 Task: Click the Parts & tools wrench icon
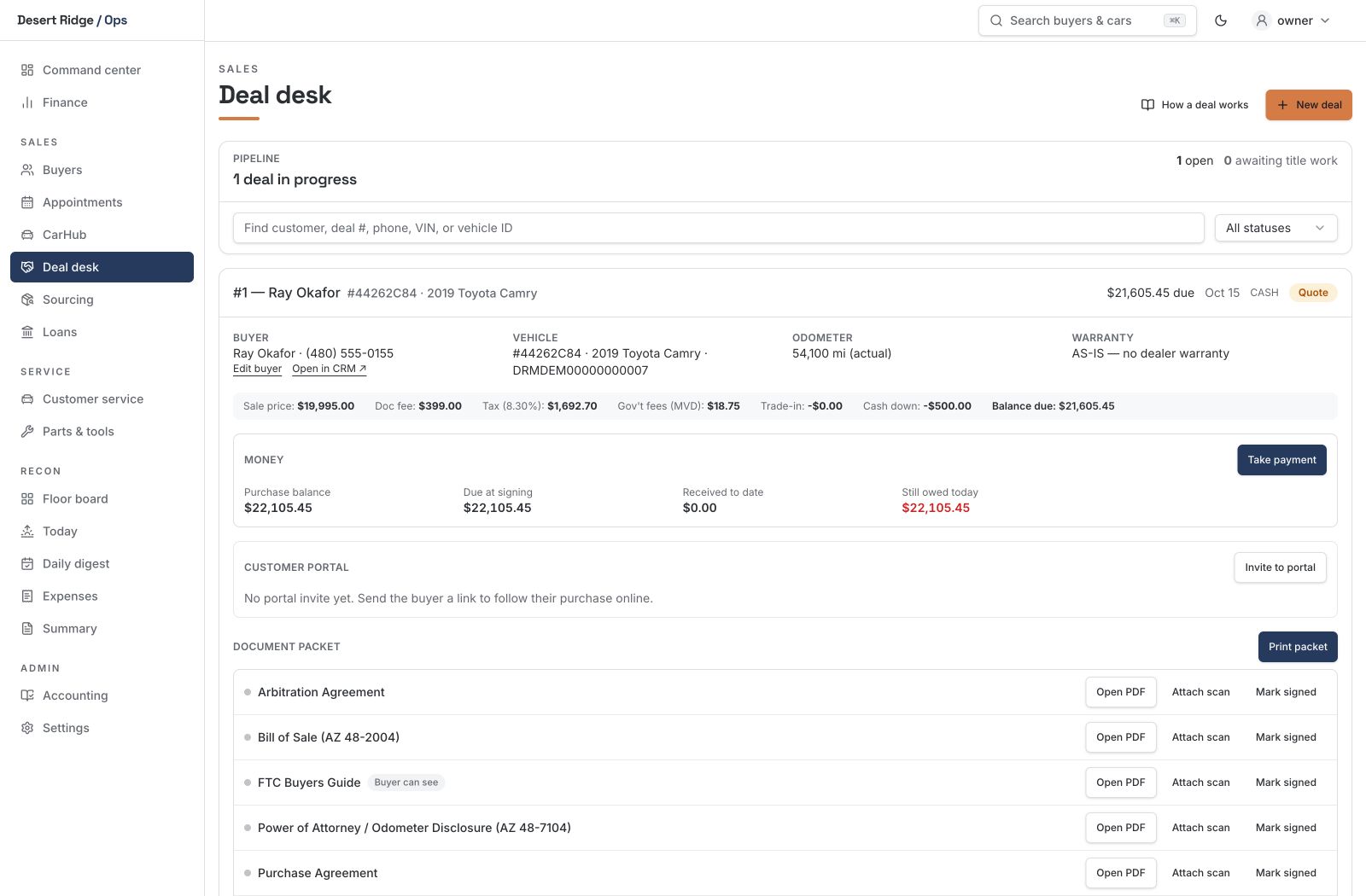(27, 432)
